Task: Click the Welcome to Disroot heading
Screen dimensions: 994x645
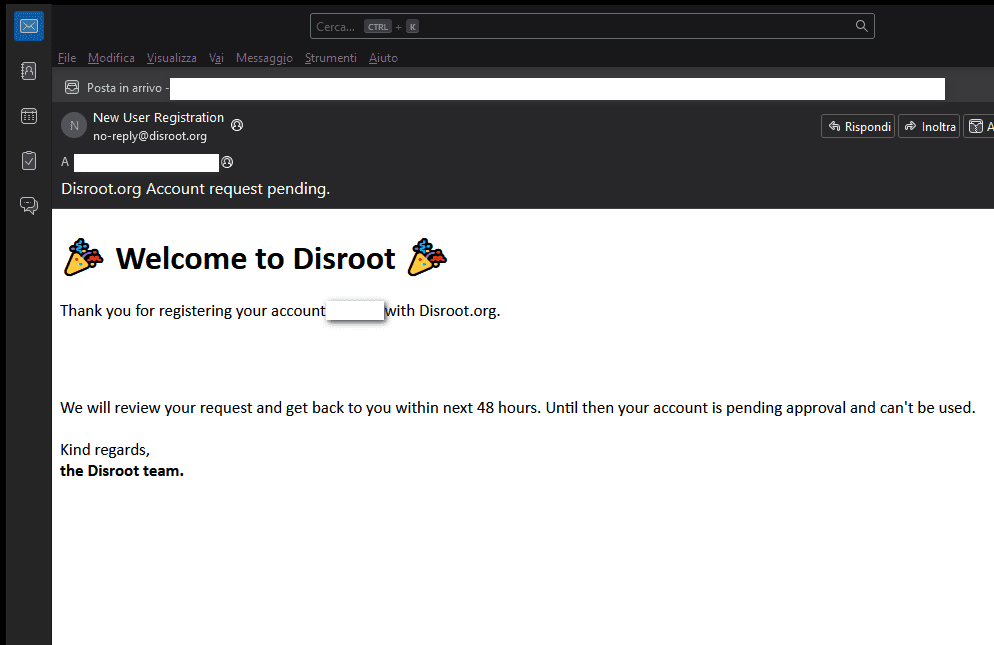Action: coord(255,259)
